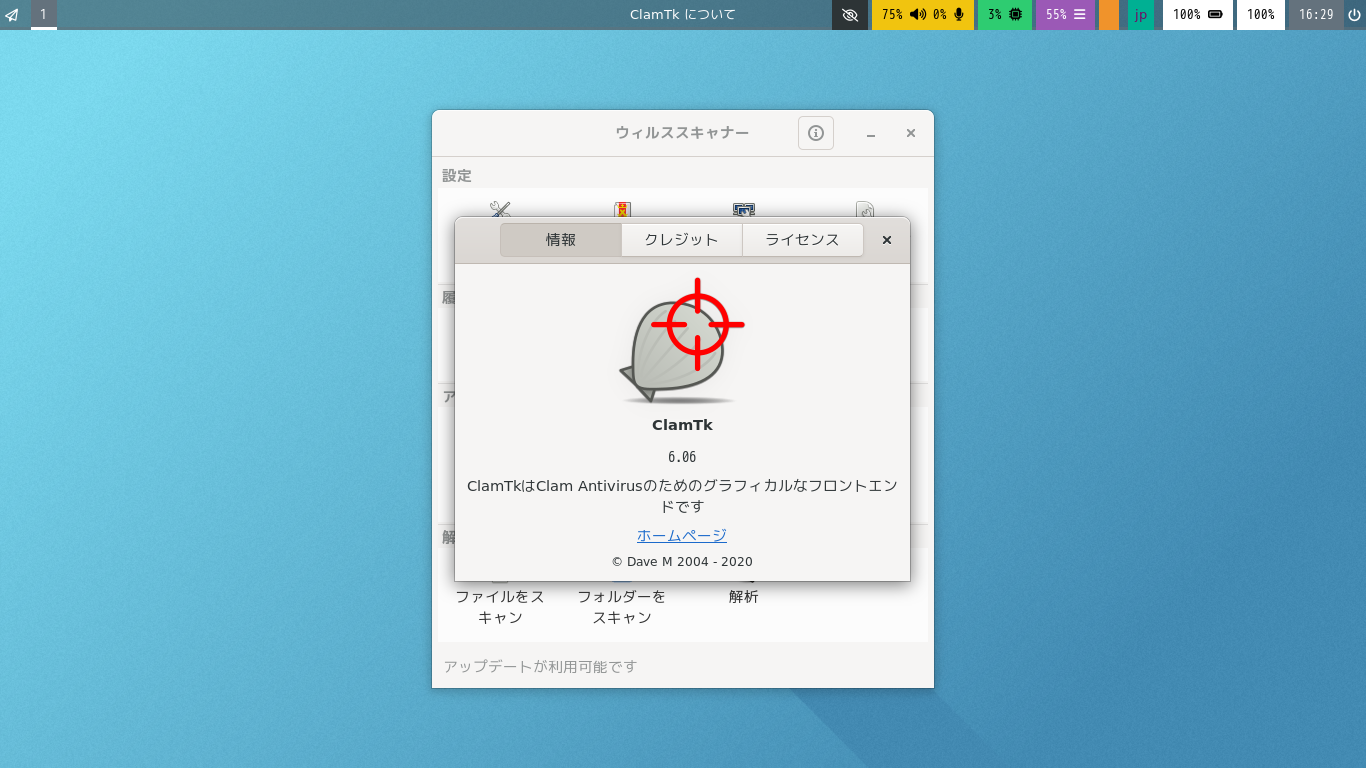
Task: Click the フォルダーをスキャン label
Action: (622, 607)
